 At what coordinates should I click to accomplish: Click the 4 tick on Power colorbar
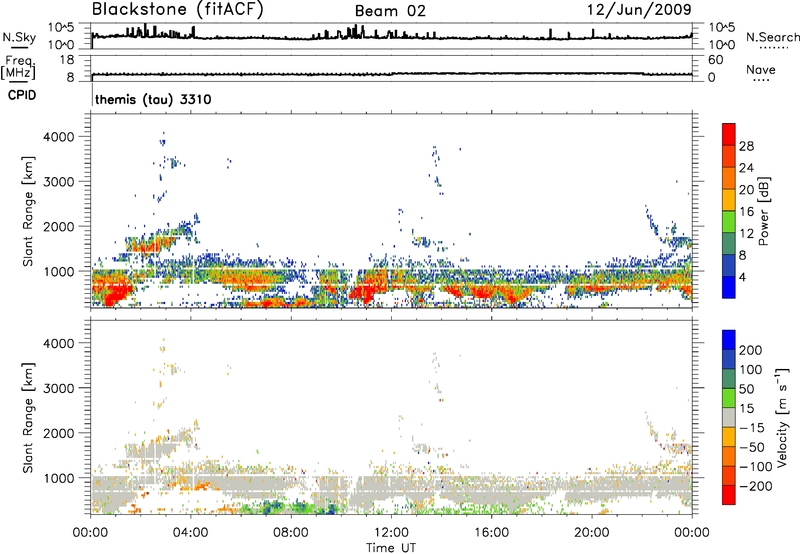tap(743, 278)
